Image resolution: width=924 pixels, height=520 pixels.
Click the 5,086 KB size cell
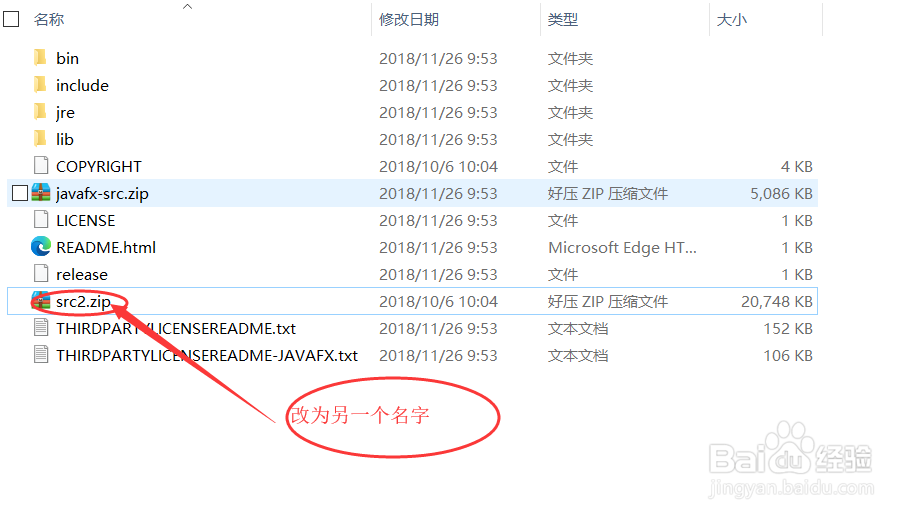coord(781,193)
